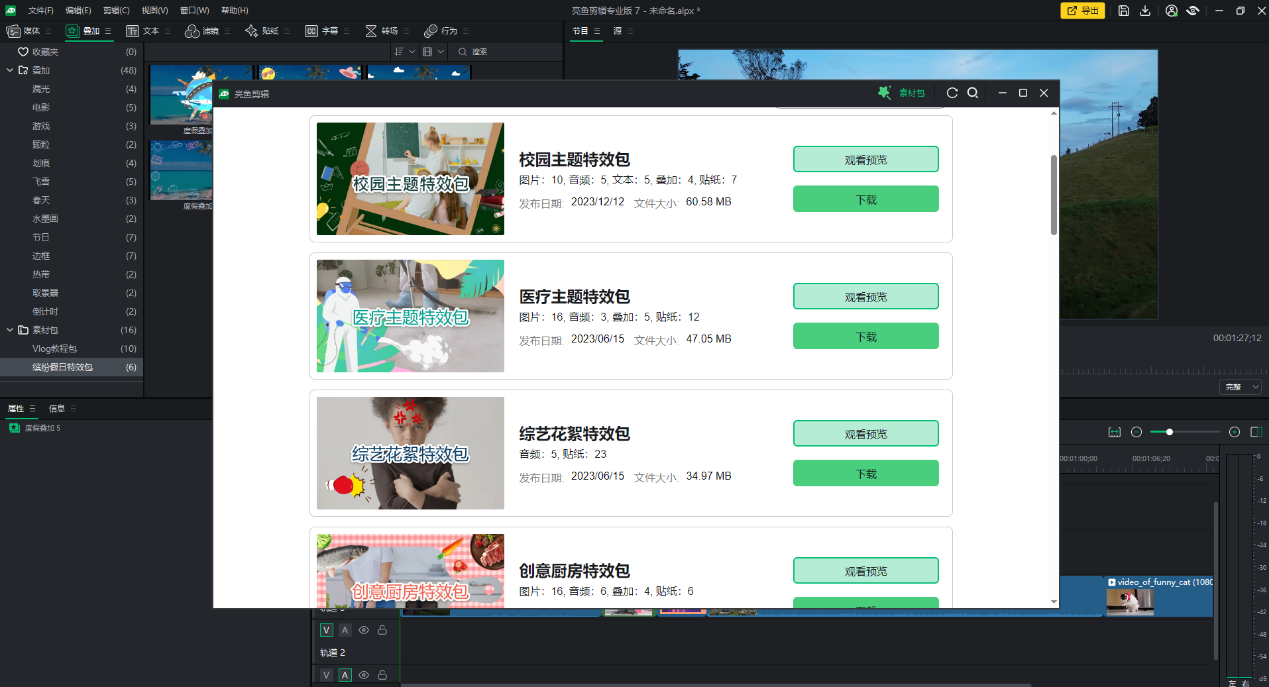Viewport: 1269px width, 687px height.
Task: Lock track 2 with the padlock toggle
Action: [x=381, y=630]
